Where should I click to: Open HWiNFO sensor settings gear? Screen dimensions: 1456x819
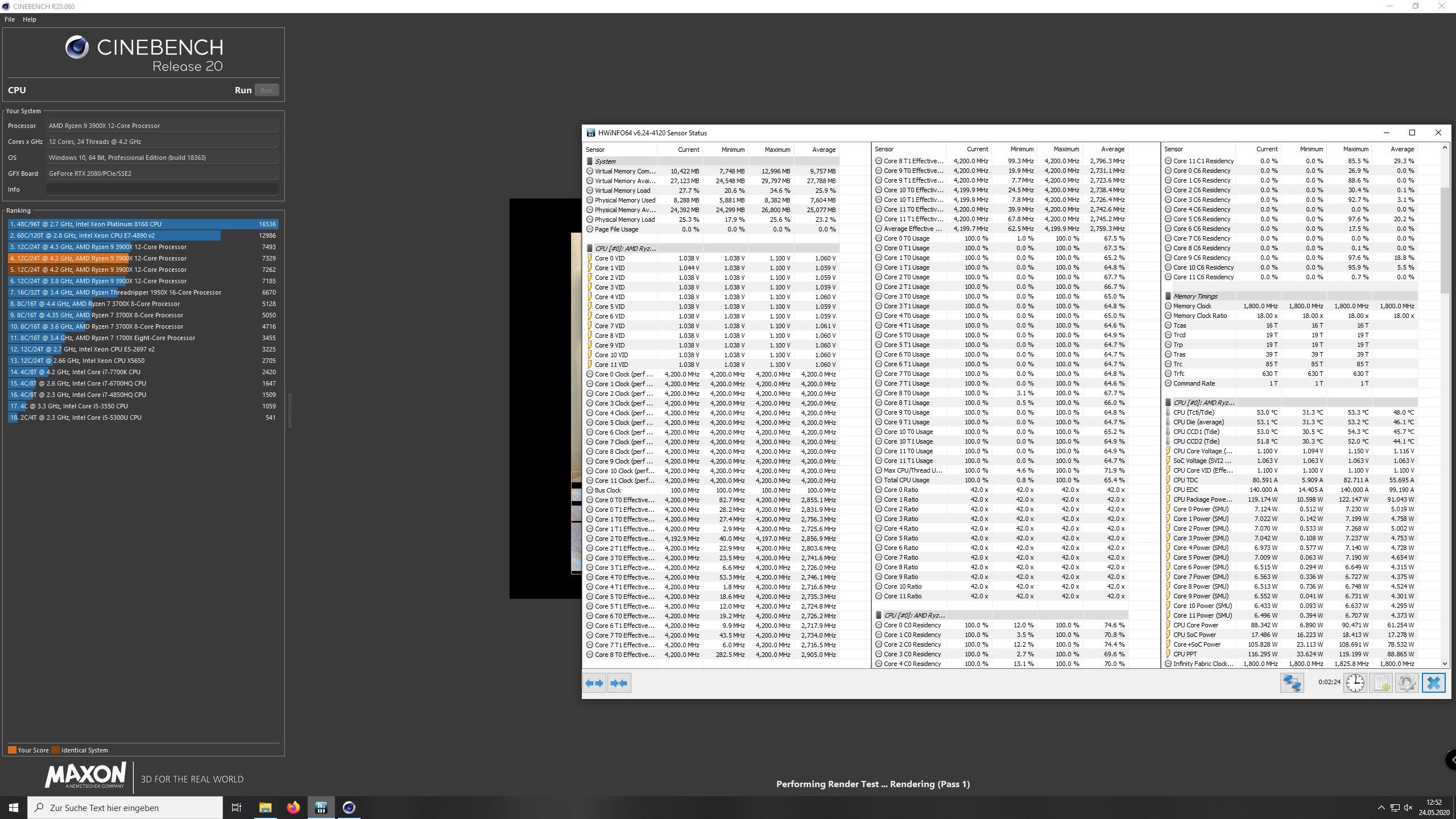1407,682
